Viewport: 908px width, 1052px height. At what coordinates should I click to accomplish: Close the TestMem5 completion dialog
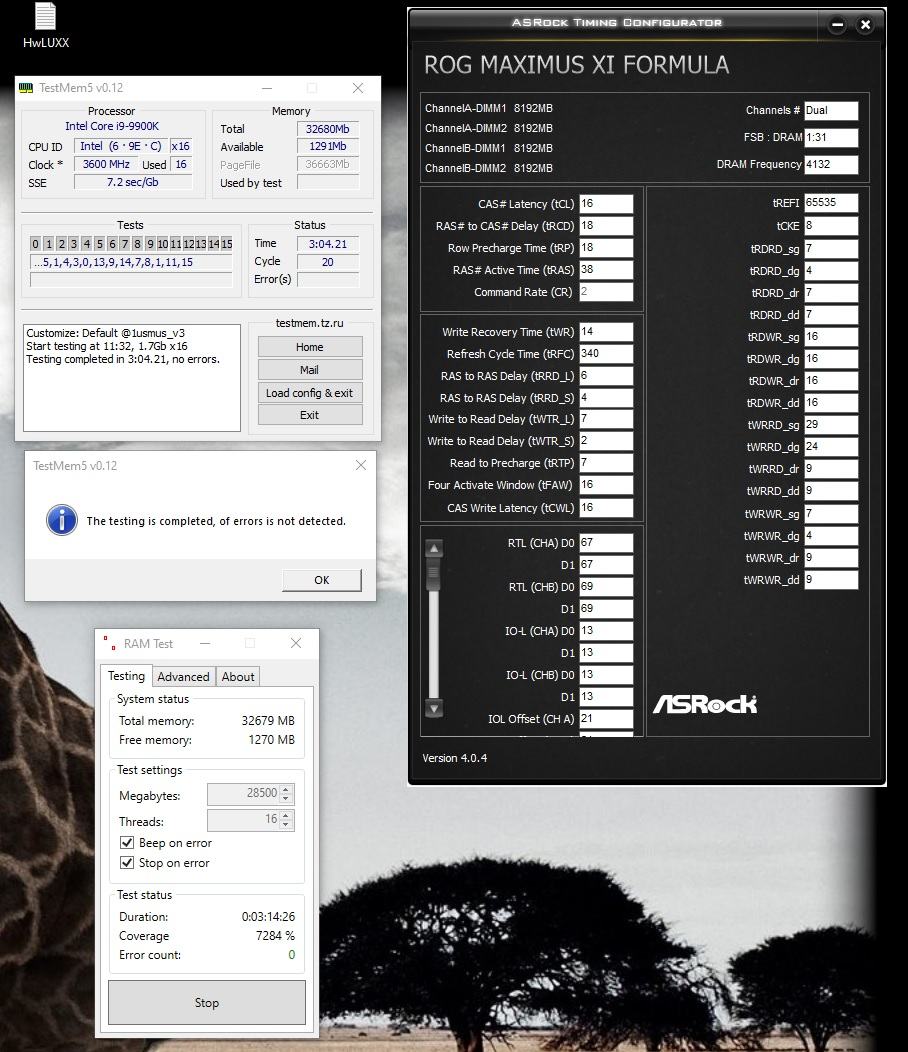pos(360,465)
